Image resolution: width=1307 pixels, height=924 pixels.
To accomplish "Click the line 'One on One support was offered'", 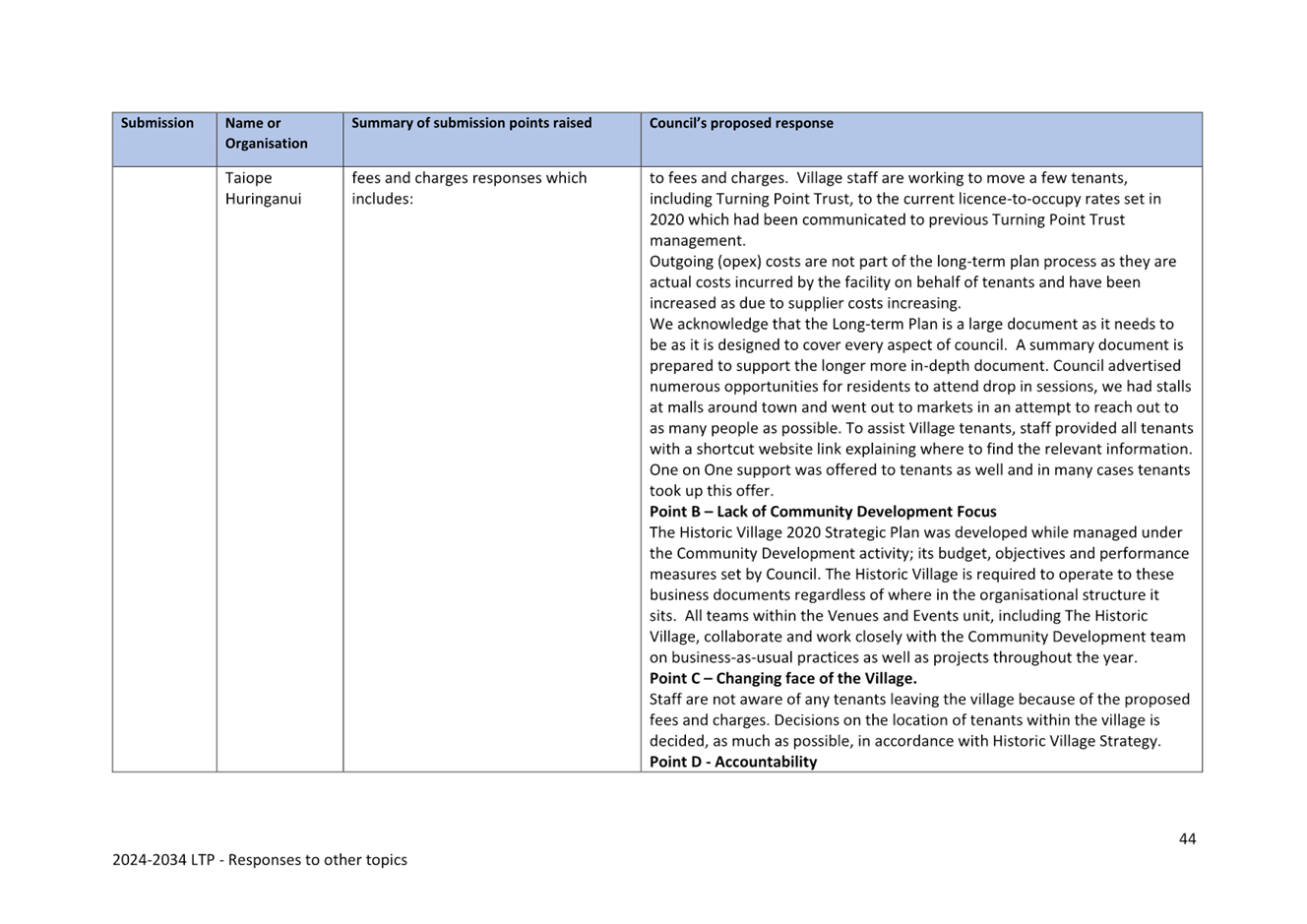I will (919, 469).
